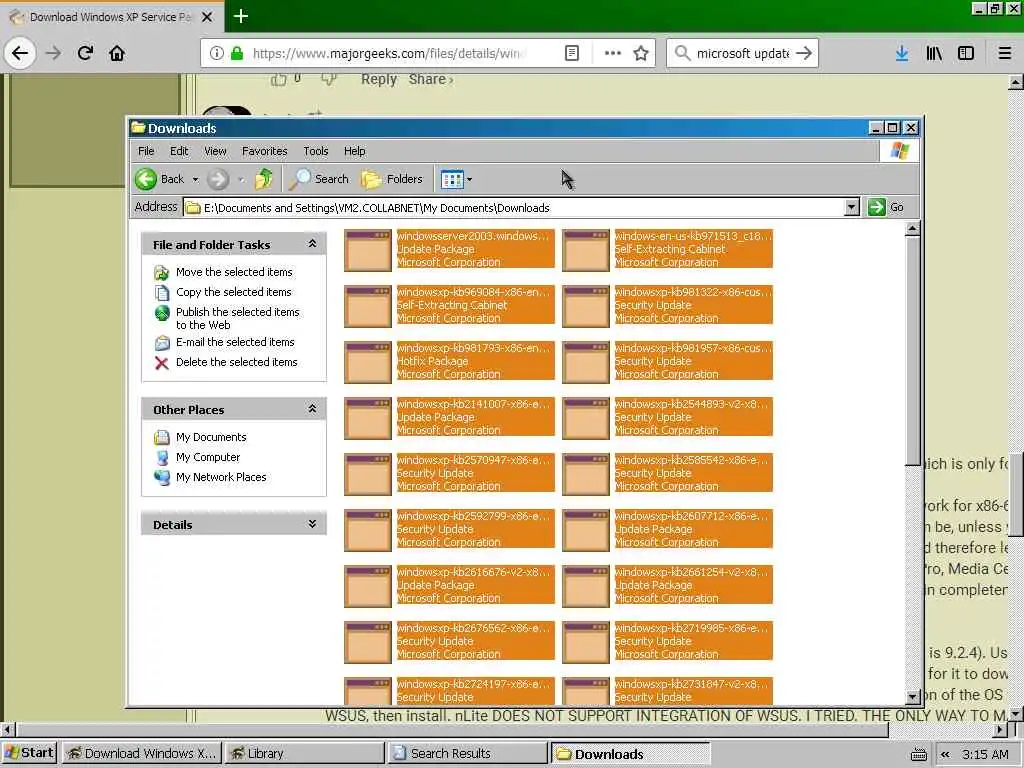Bookmark this page with the star
The image size is (1024, 768).
641,53
